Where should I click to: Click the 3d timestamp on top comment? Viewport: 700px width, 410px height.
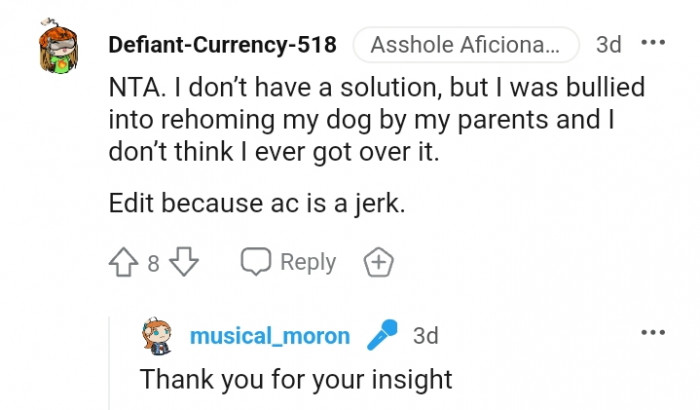pyautogui.click(x=608, y=45)
